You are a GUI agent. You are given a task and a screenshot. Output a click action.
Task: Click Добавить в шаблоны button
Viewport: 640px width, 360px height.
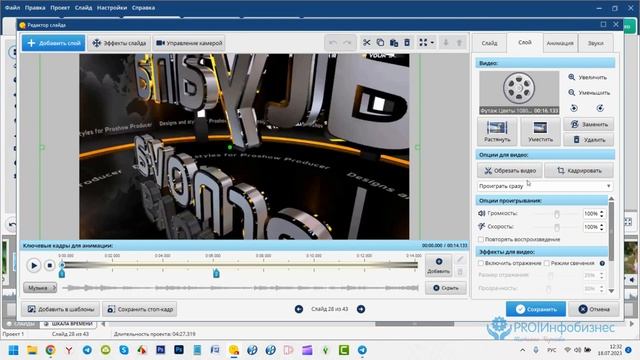tap(61, 309)
